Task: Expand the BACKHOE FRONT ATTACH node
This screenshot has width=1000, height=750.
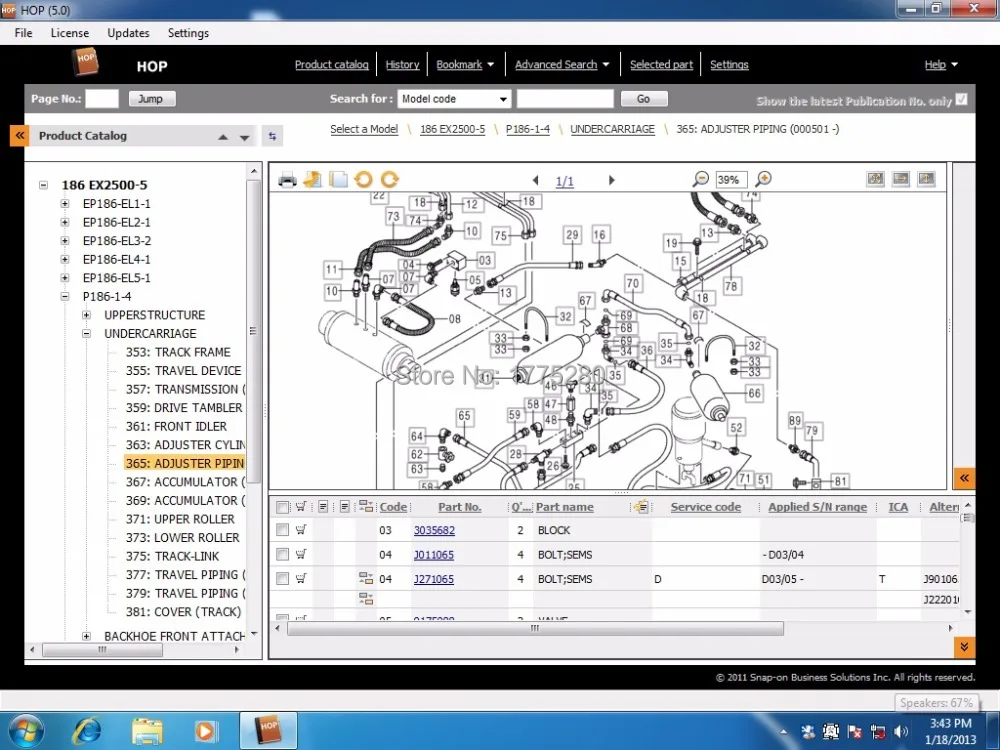Action: coord(87,636)
